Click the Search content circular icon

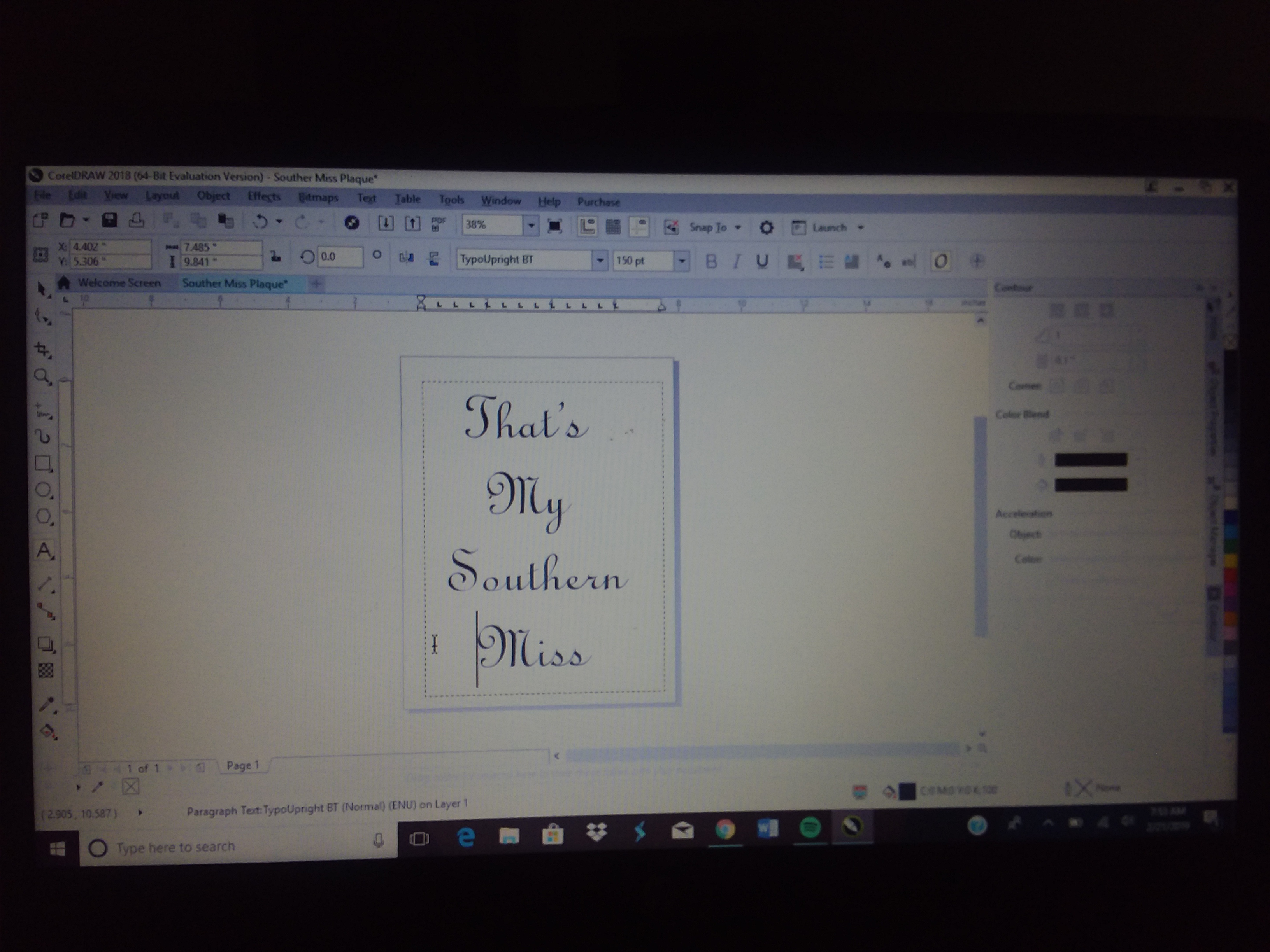point(352,223)
